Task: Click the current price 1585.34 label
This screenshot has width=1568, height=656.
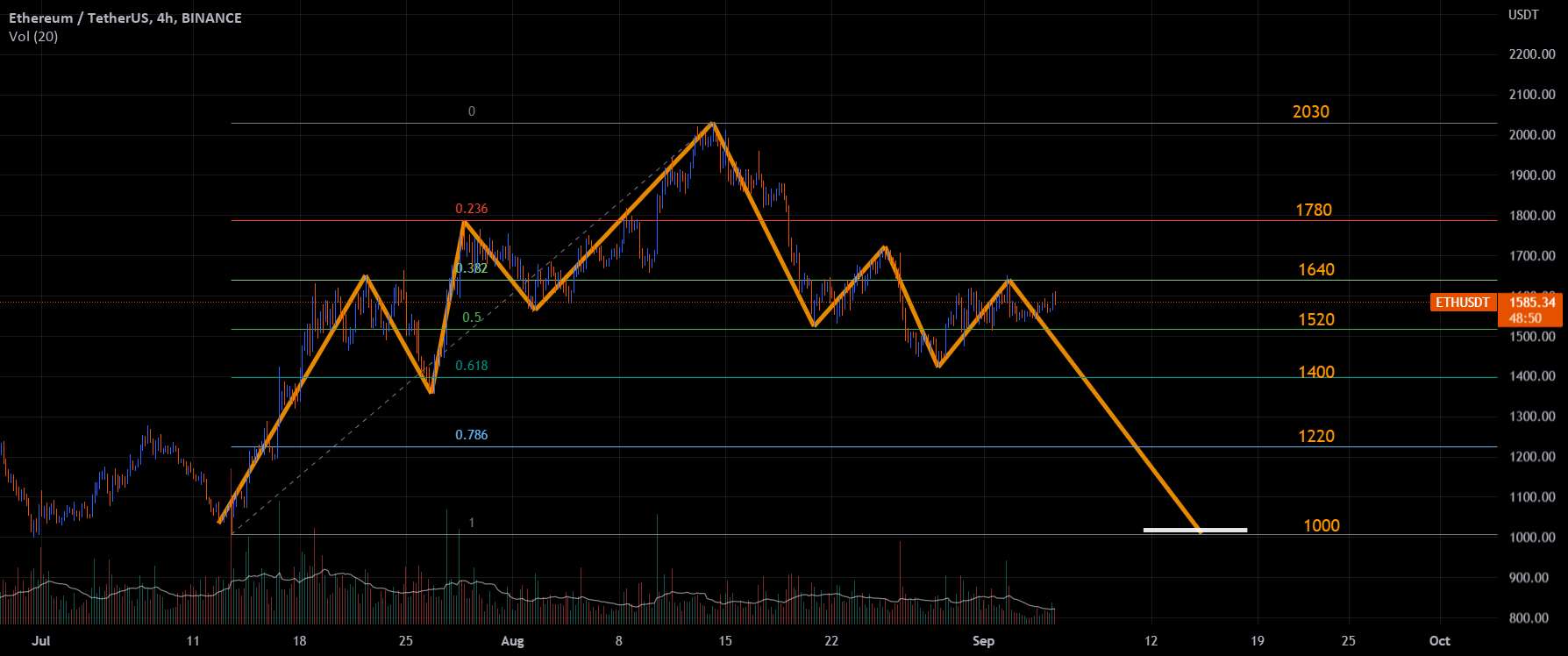Action: [1532, 303]
